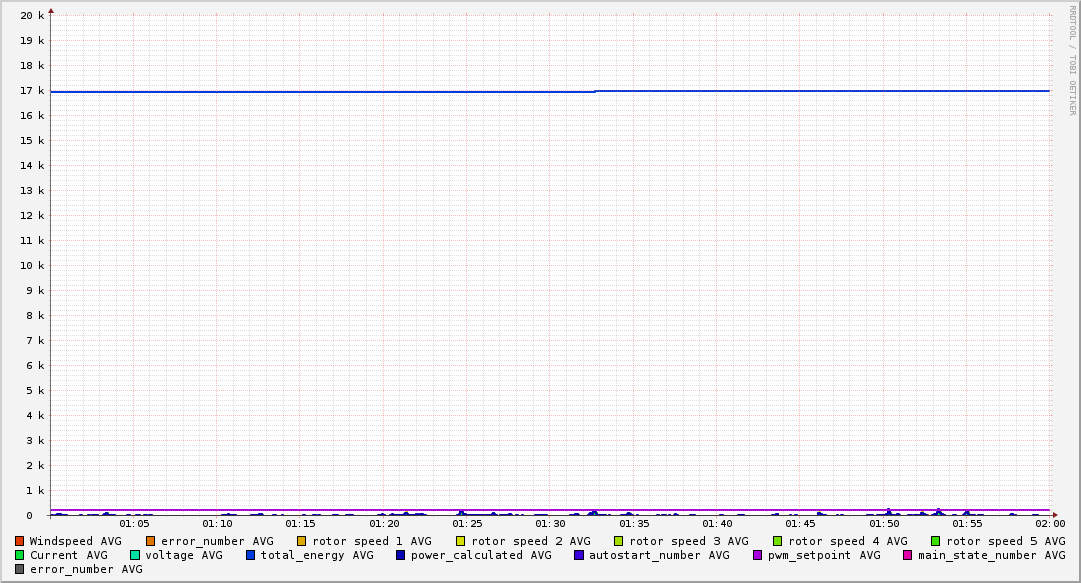Click the blue total_energy line in the graph

550,92
